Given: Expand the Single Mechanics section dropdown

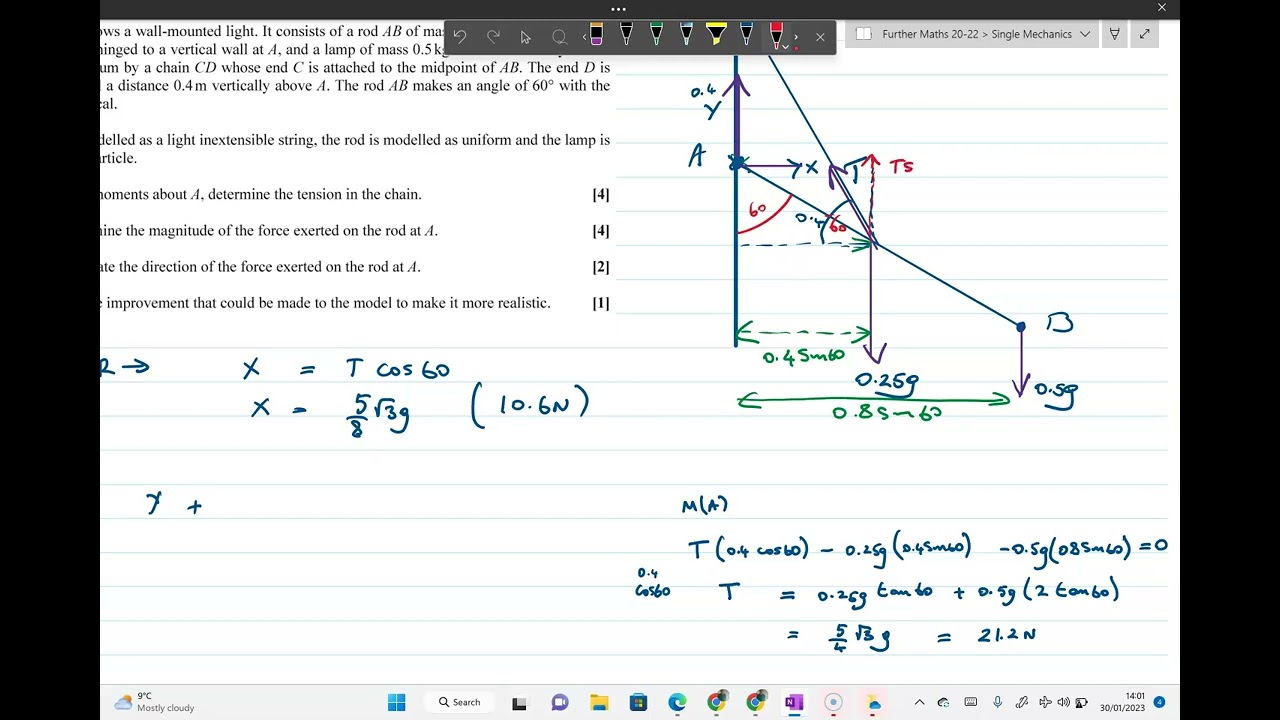Looking at the screenshot, I should (x=1085, y=34).
